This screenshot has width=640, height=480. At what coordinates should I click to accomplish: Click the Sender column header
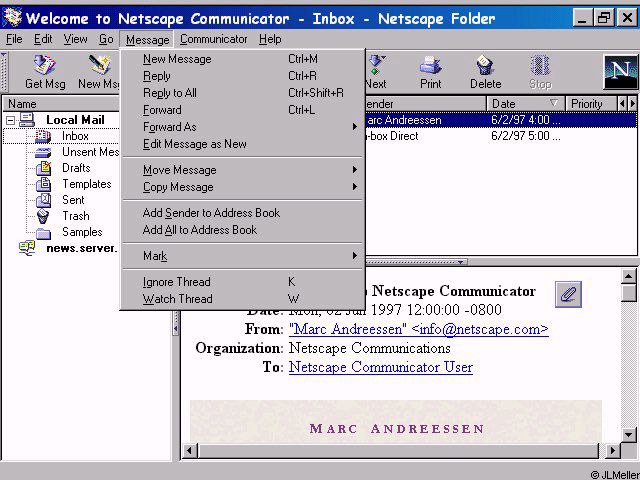point(425,104)
